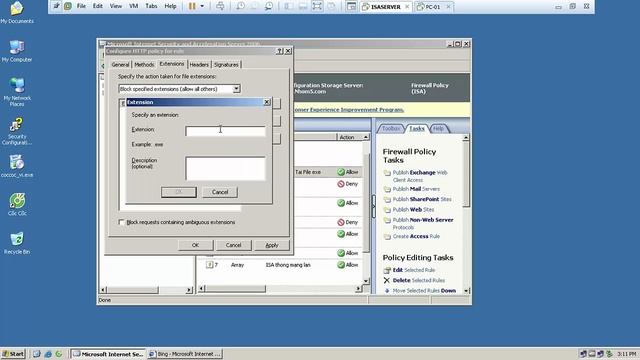640x360 pixels.
Task: Switch to the Help tab in task pane
Action: coord(438,129)
